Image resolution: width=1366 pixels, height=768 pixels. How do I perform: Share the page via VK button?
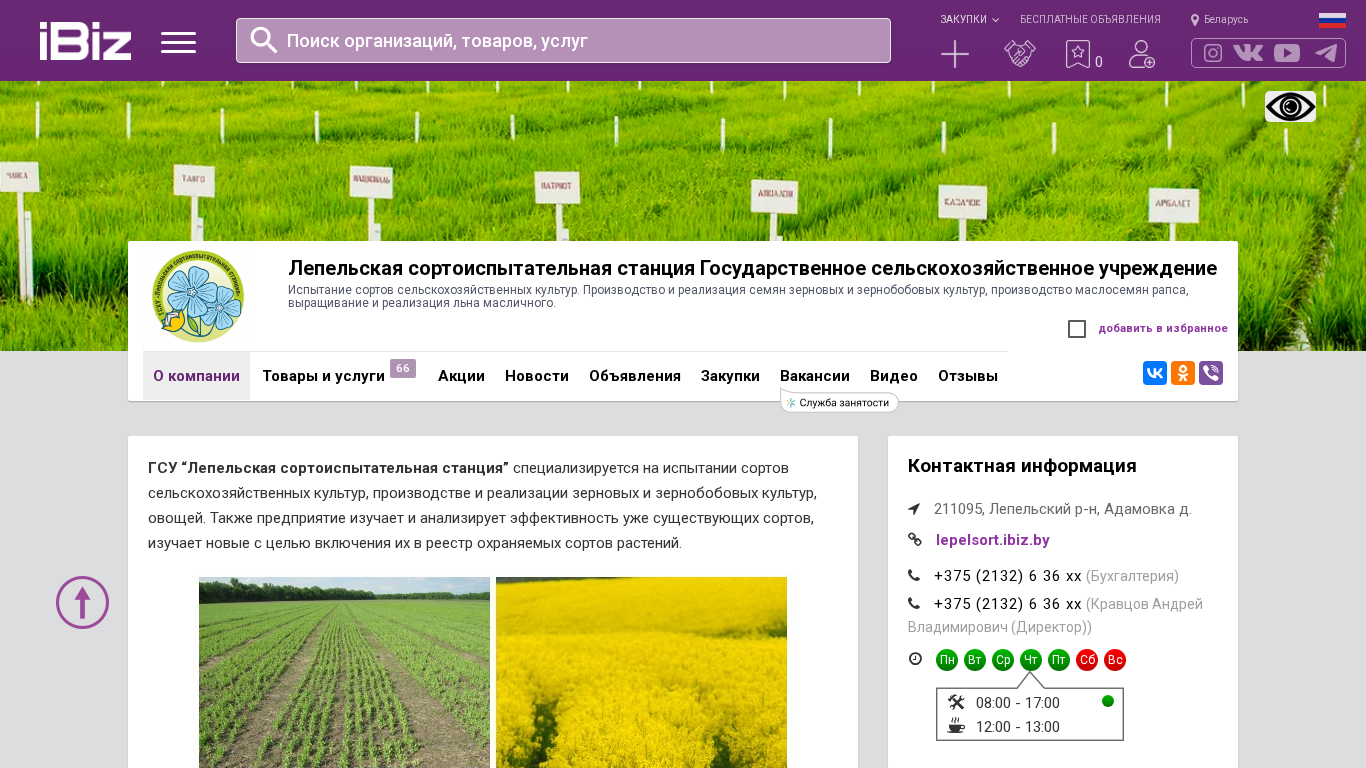[x=1155, y=373]
